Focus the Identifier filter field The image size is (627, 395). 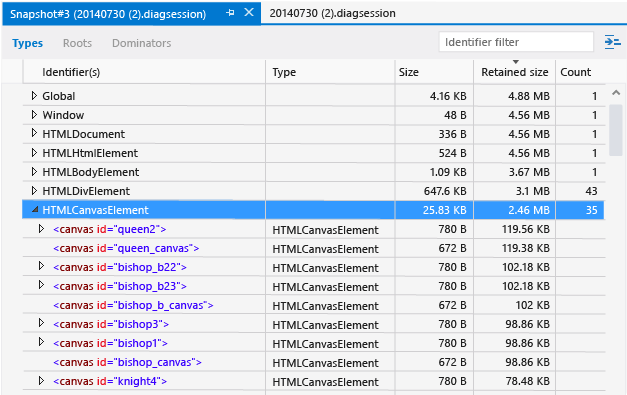[516, 42]
